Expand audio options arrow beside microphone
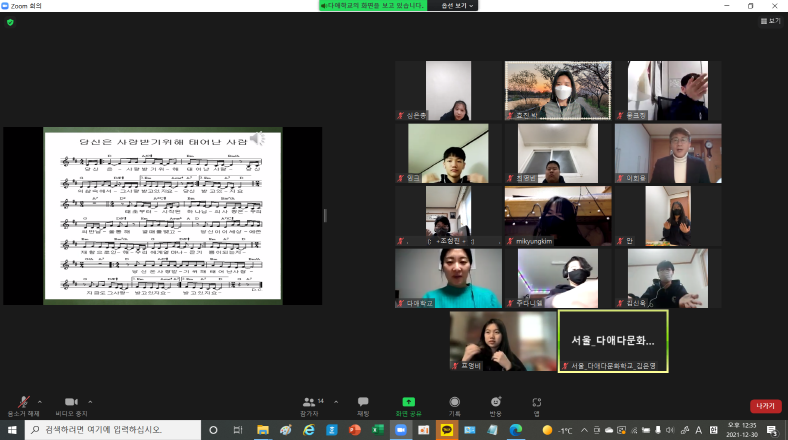Screen dimensions: 788x440 [40, 402]
